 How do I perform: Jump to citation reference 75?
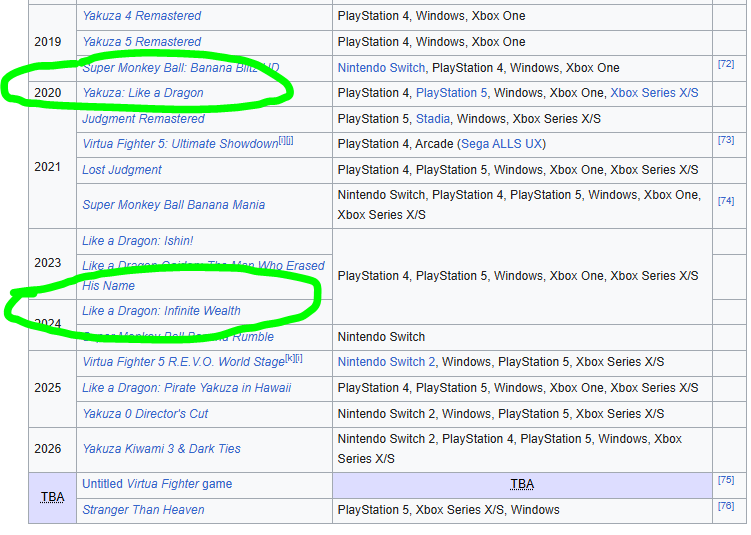coord(726,479)
